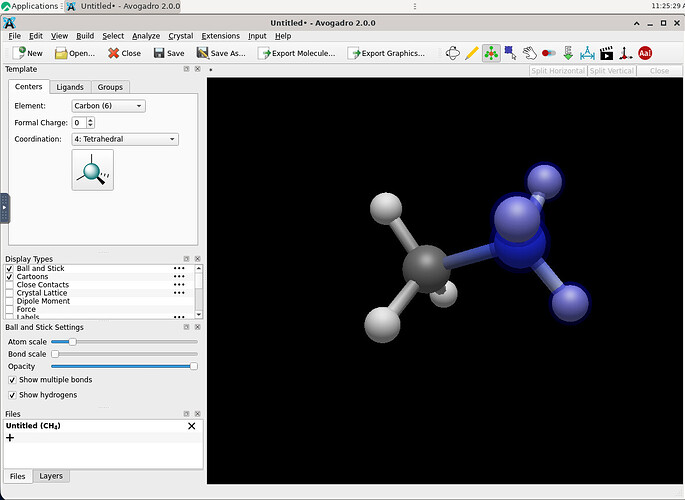
Task: Choose the Manipulate hand tool
Action: [x=529, y=53]
